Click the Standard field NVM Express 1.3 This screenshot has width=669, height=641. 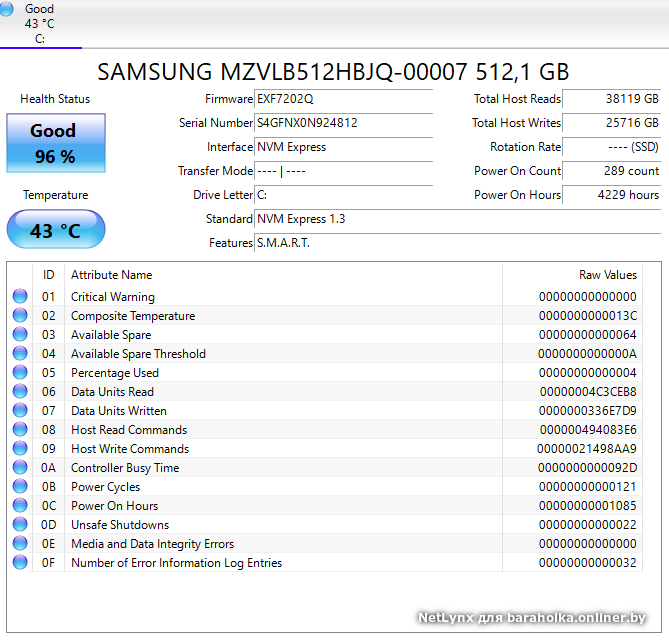point(457,219)
